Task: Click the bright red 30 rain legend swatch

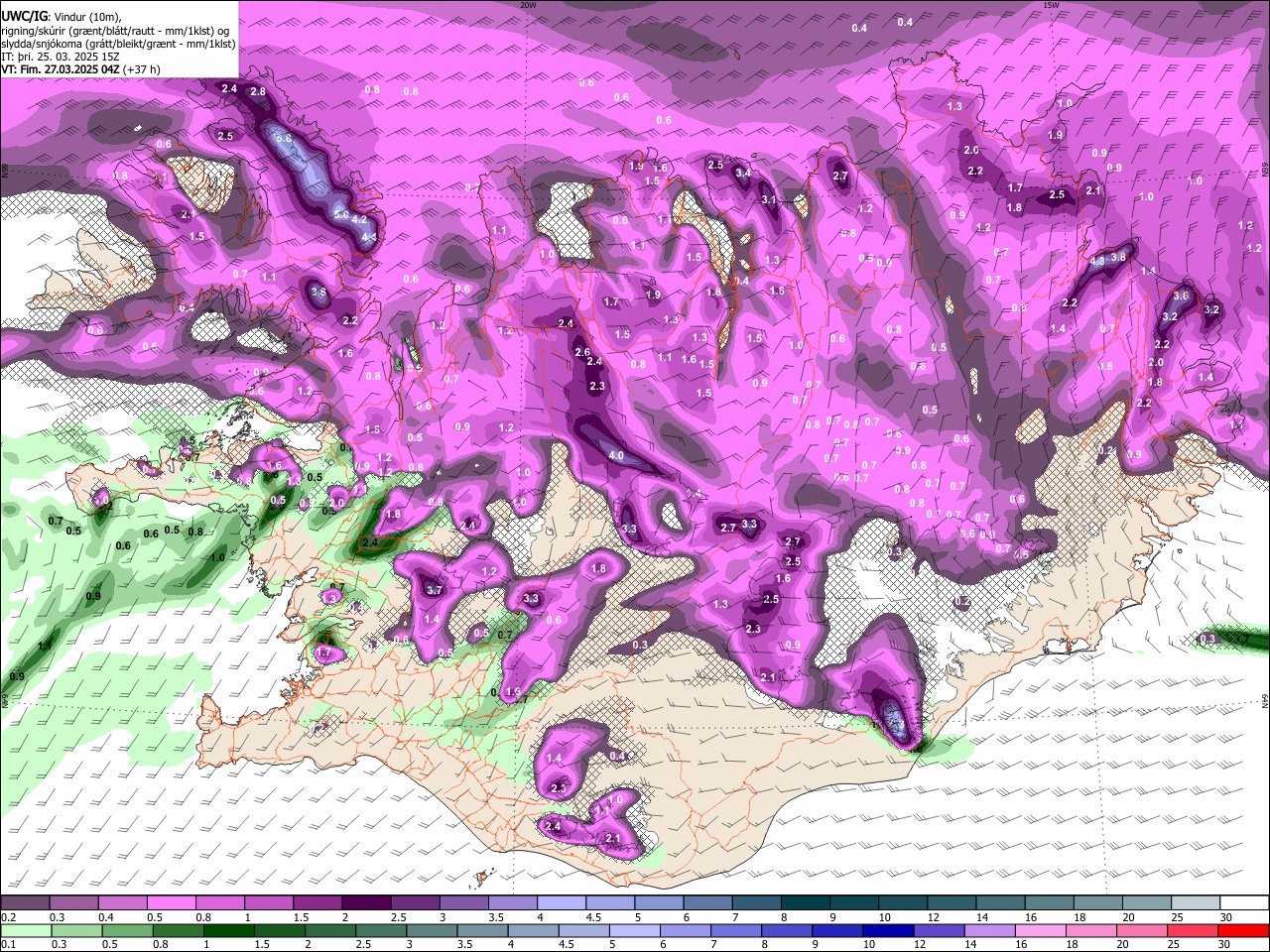Action: (1244, 930)
